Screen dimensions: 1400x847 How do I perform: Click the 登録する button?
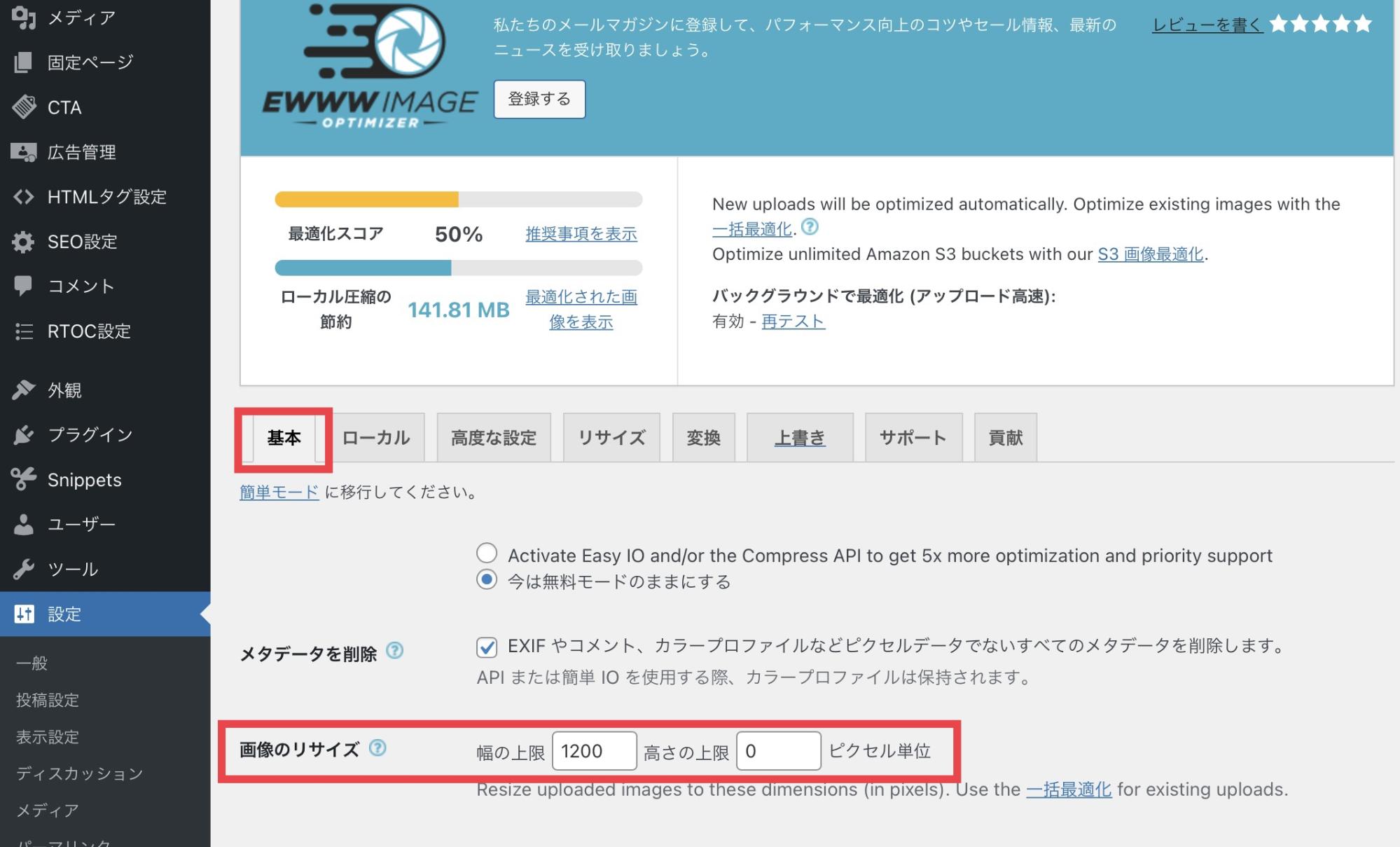pos(539,99)
